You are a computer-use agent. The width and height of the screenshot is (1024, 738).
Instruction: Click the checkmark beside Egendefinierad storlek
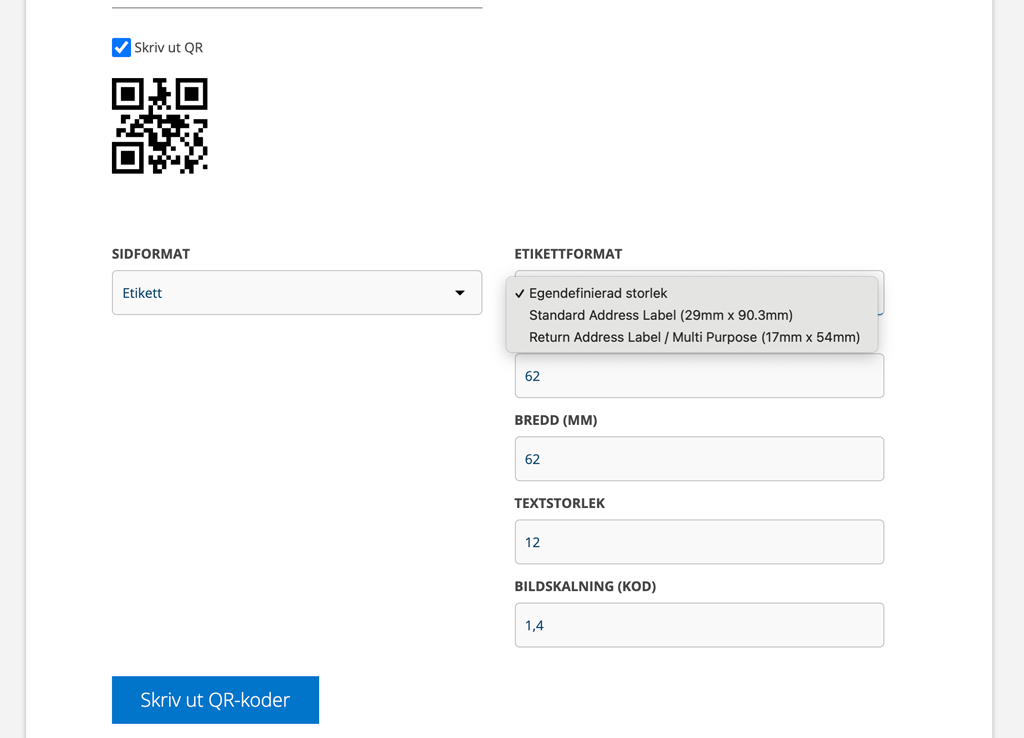pos(520,293)
